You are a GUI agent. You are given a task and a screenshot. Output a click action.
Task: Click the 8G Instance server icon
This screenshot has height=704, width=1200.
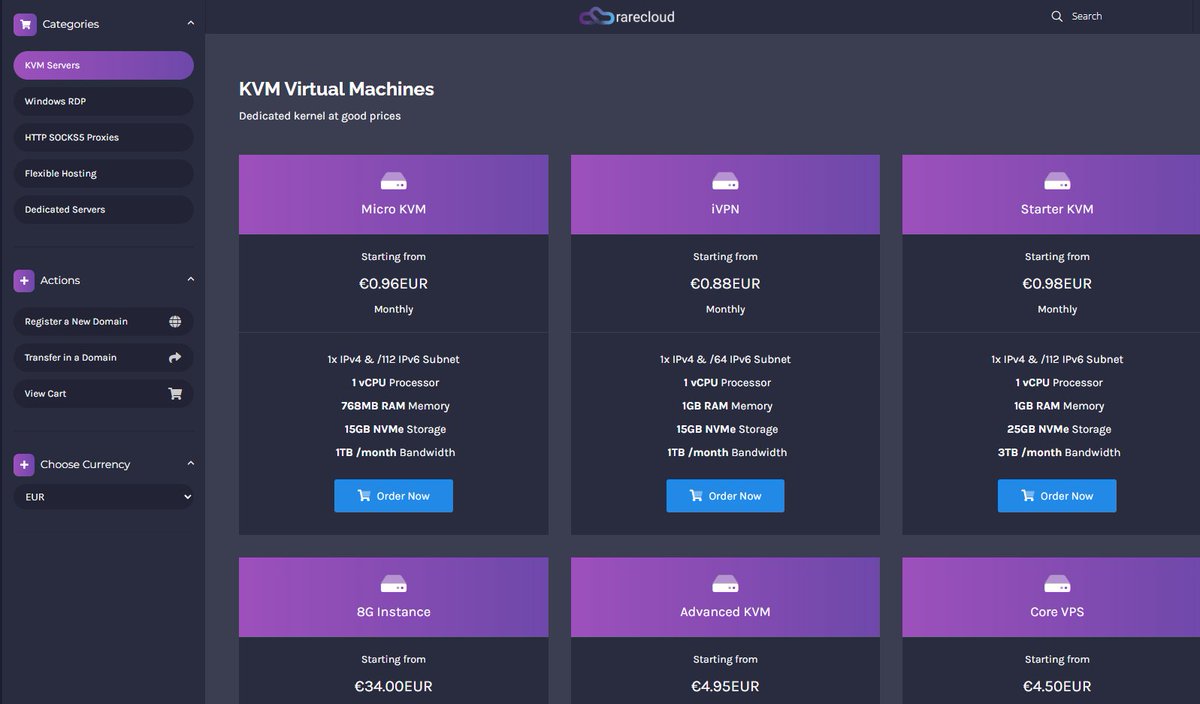point(393,584)
